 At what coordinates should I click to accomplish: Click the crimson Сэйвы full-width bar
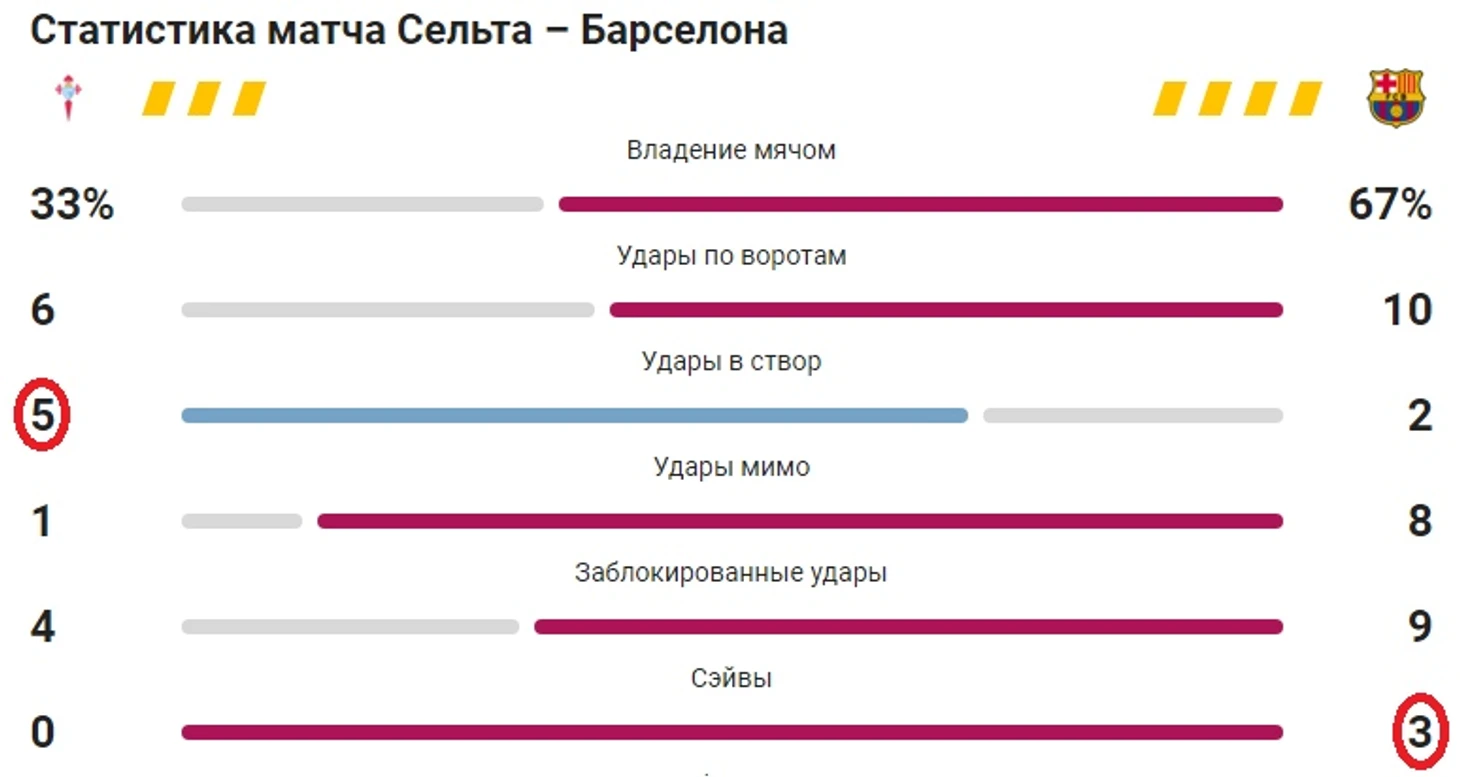point(732,733)
